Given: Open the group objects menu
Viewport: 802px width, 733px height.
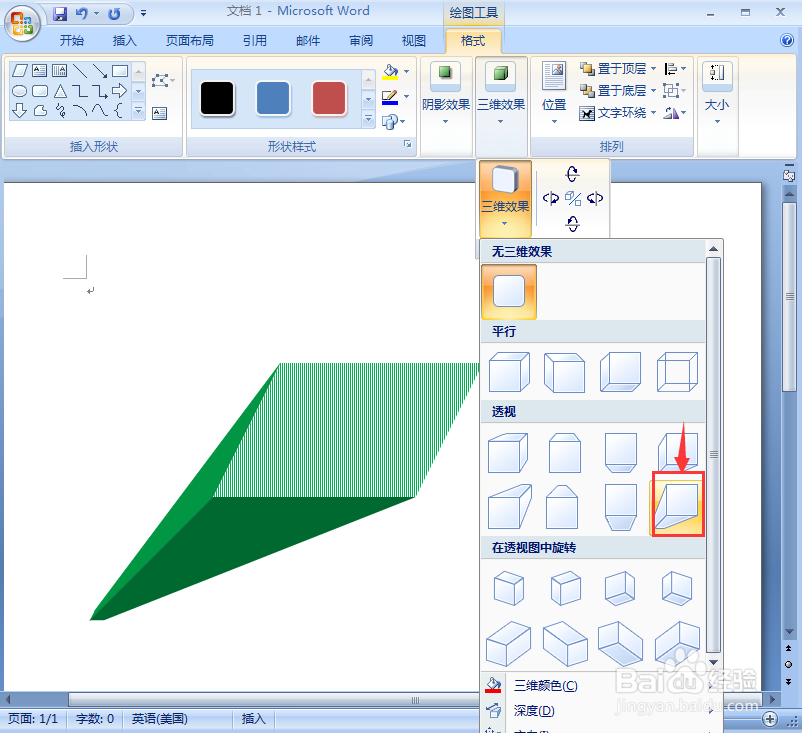Looking at the screenshot, I should pos(675,91).
